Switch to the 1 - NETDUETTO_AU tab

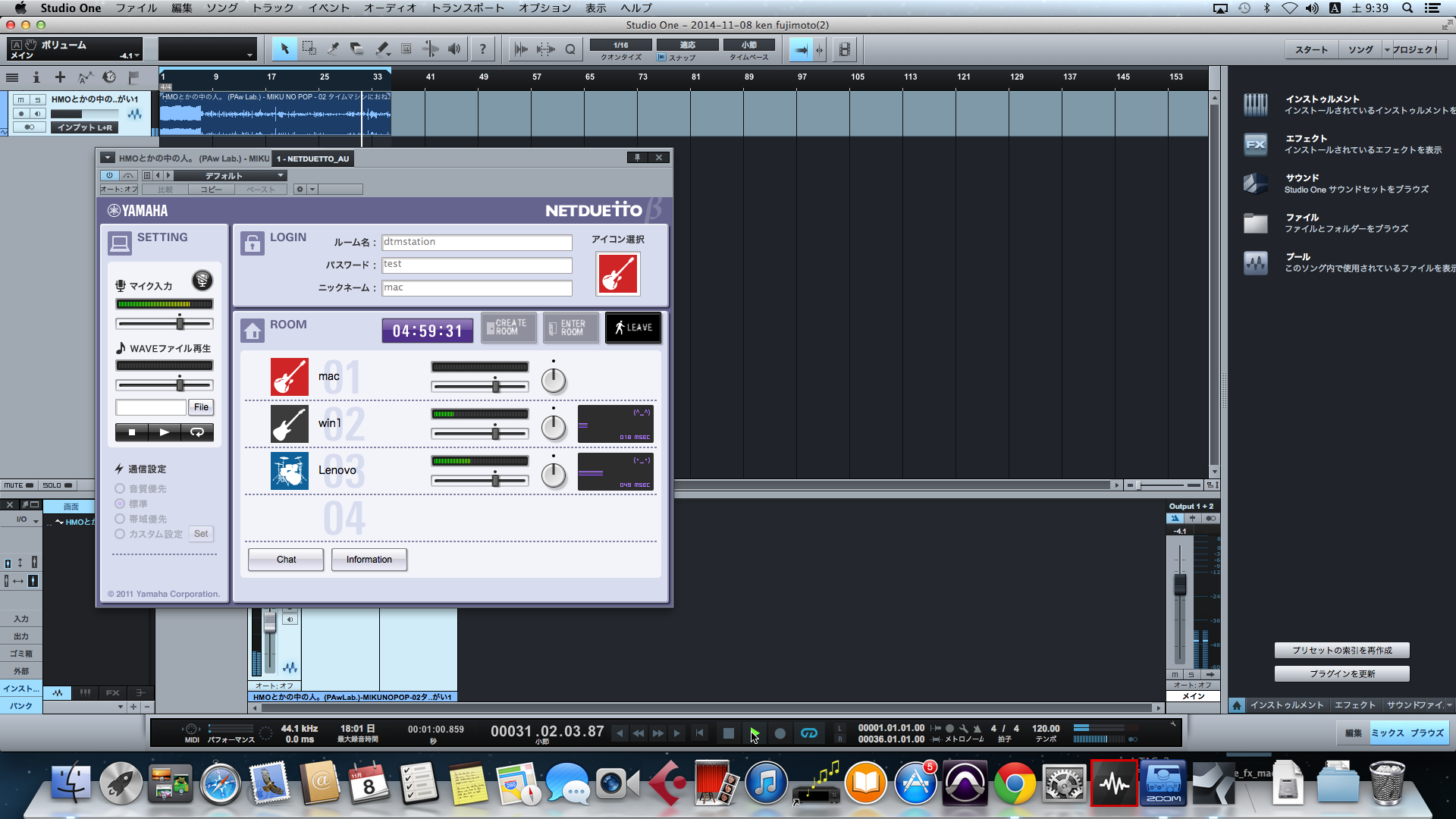point(313,158)
